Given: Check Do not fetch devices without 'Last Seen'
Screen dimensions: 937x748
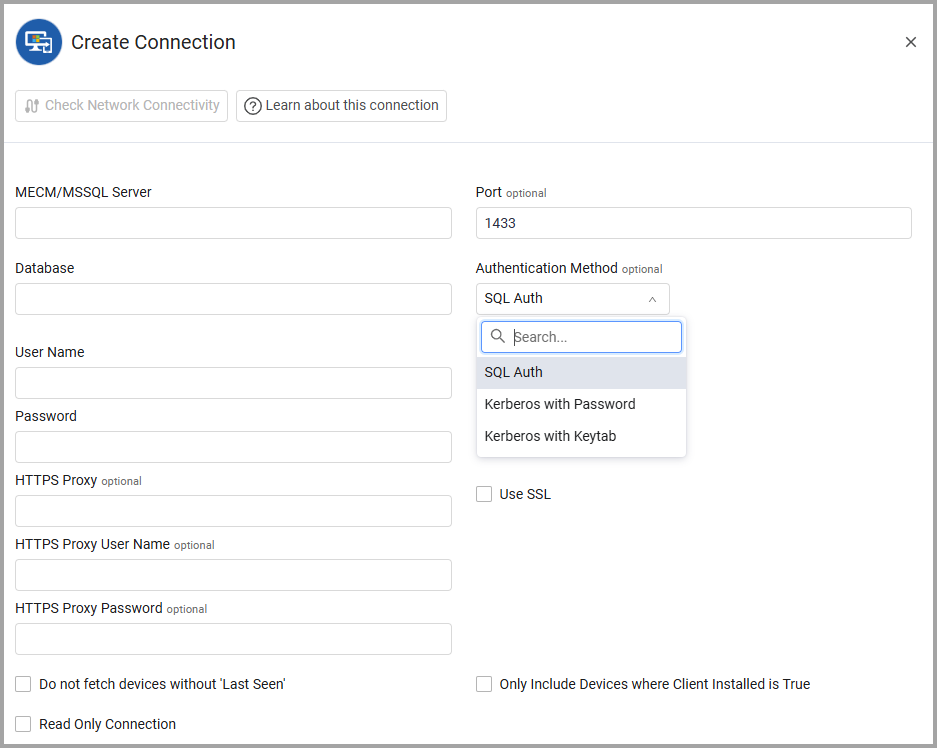Looking at the screenshot, I should coord(23,684).
